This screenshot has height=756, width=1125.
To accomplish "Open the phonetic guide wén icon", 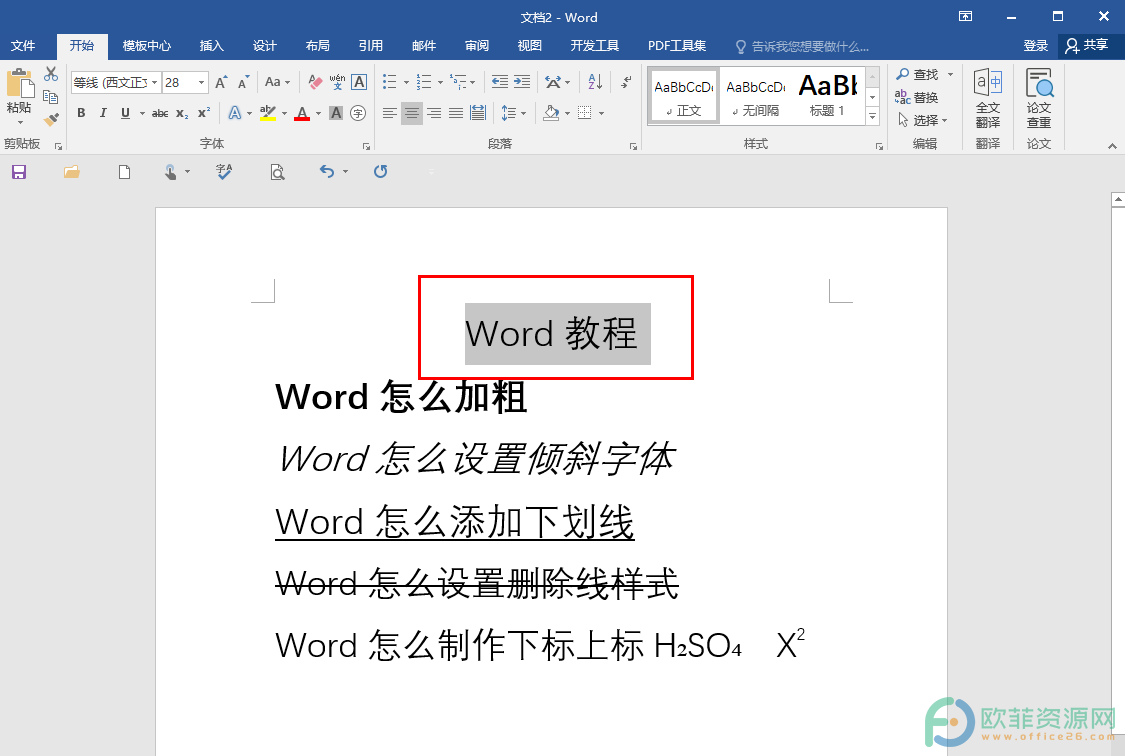I will pos(337,82).
